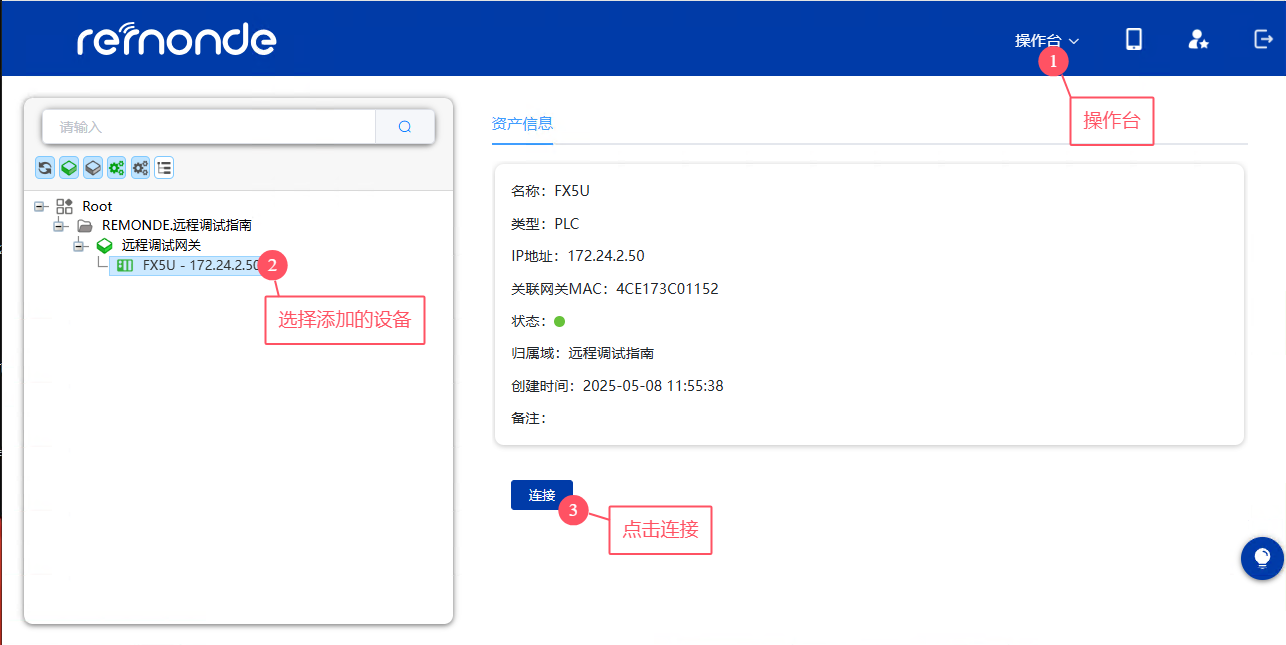The width and height of the screenshot is (1286, 645).
Task: Click the green gateway icon in tree
Action: [x=105, y=245]
